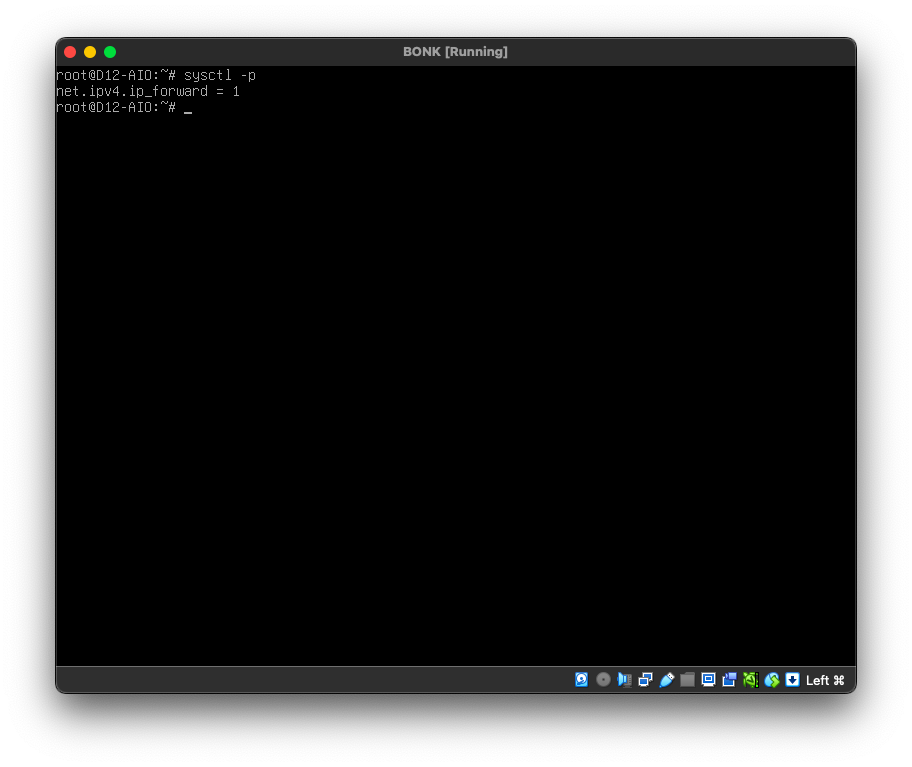Click the CPU execution status indicator
912x767 pixels.
click(x=750, y=680)
